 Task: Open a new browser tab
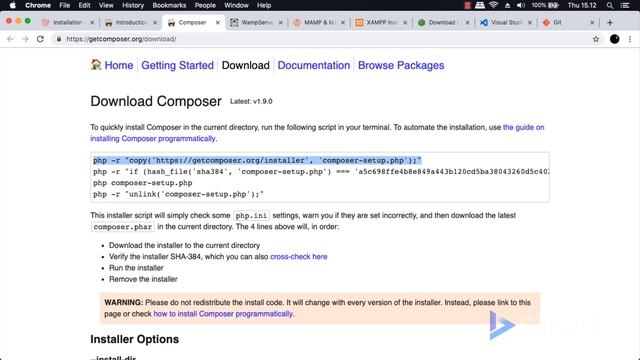(x=610, y=22)
